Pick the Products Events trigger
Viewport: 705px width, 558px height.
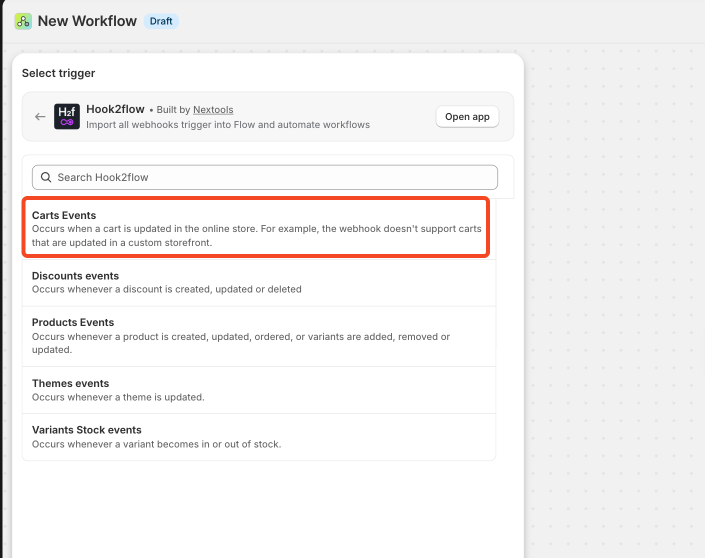258,335
